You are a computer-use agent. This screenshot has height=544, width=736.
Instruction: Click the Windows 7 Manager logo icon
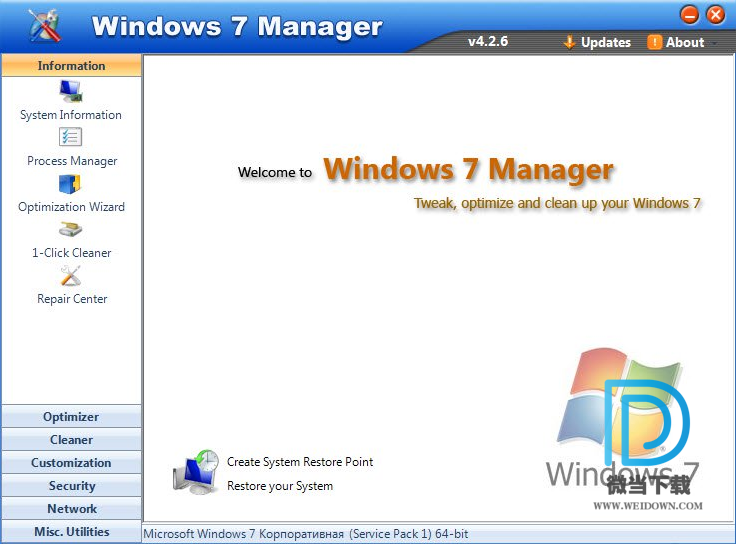(x=44, y=25)
